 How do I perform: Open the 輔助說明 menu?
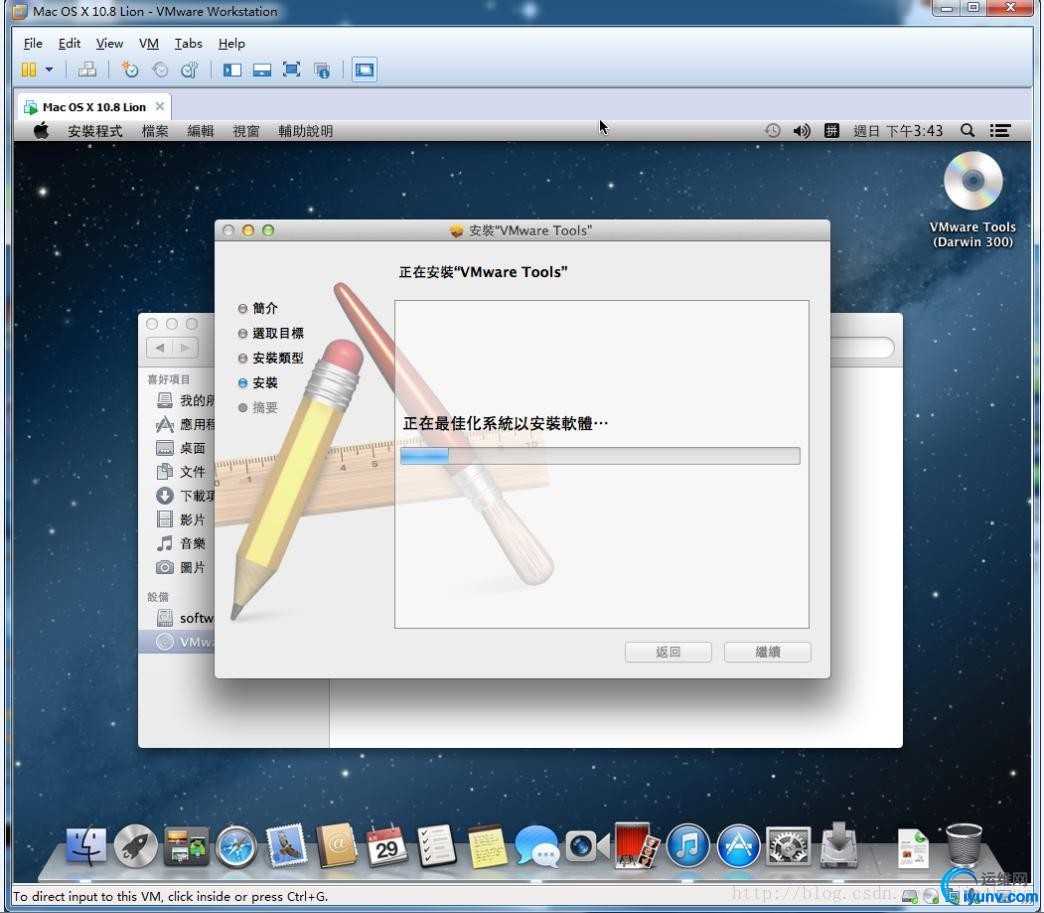click(x=306, y=131)
